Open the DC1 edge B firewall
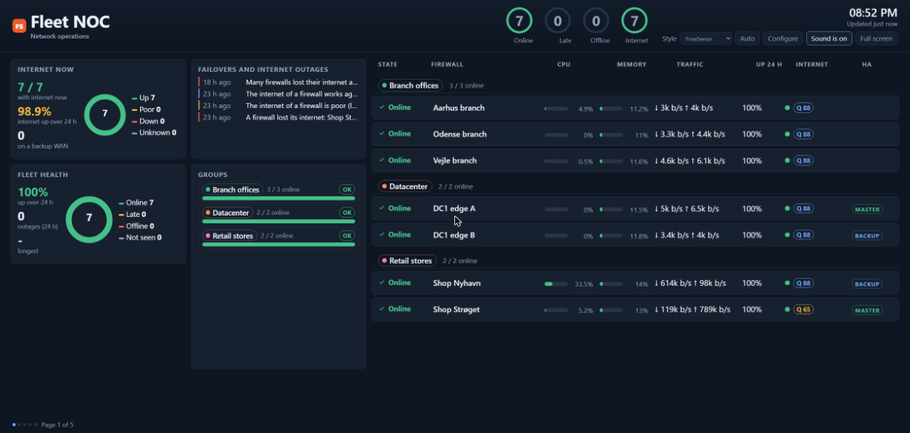The image size is (910, 433). pyautogui.click(x=454, y=235)
